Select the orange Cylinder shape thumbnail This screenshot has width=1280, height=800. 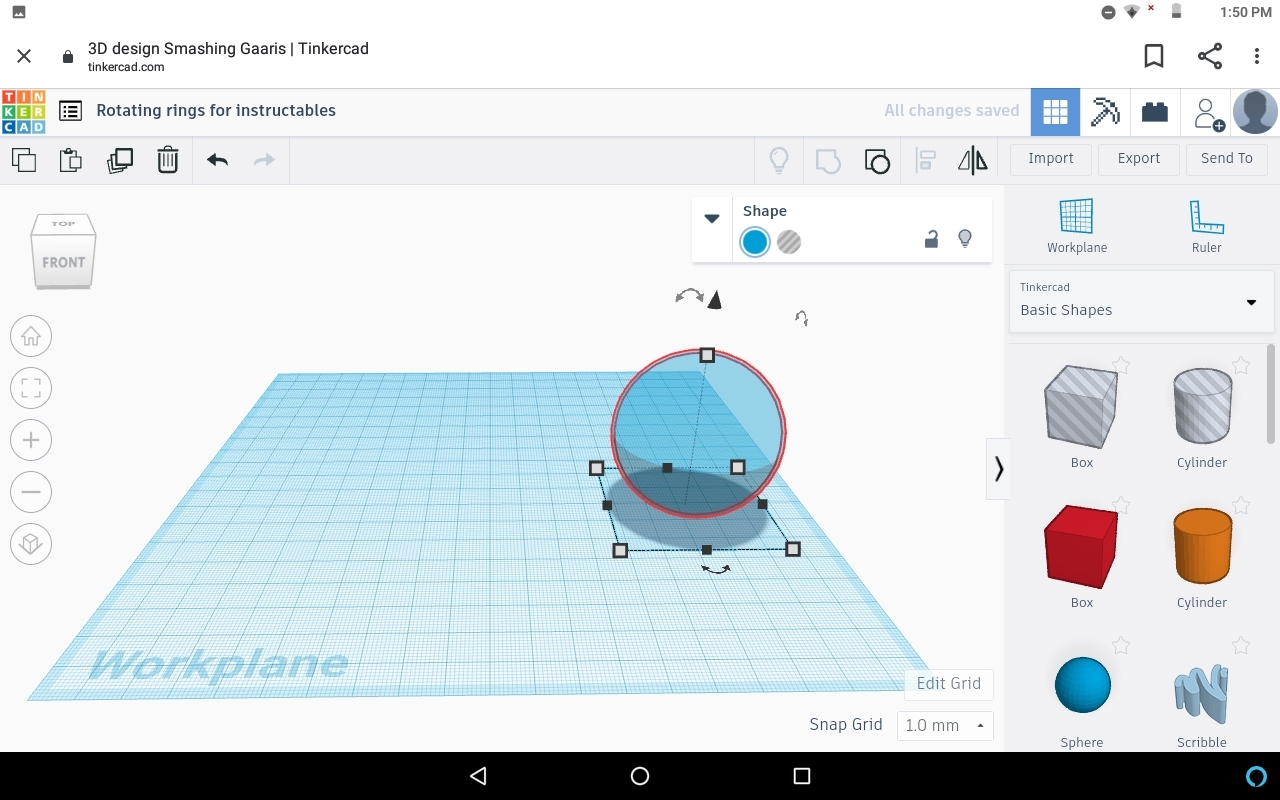point(1202,546)
